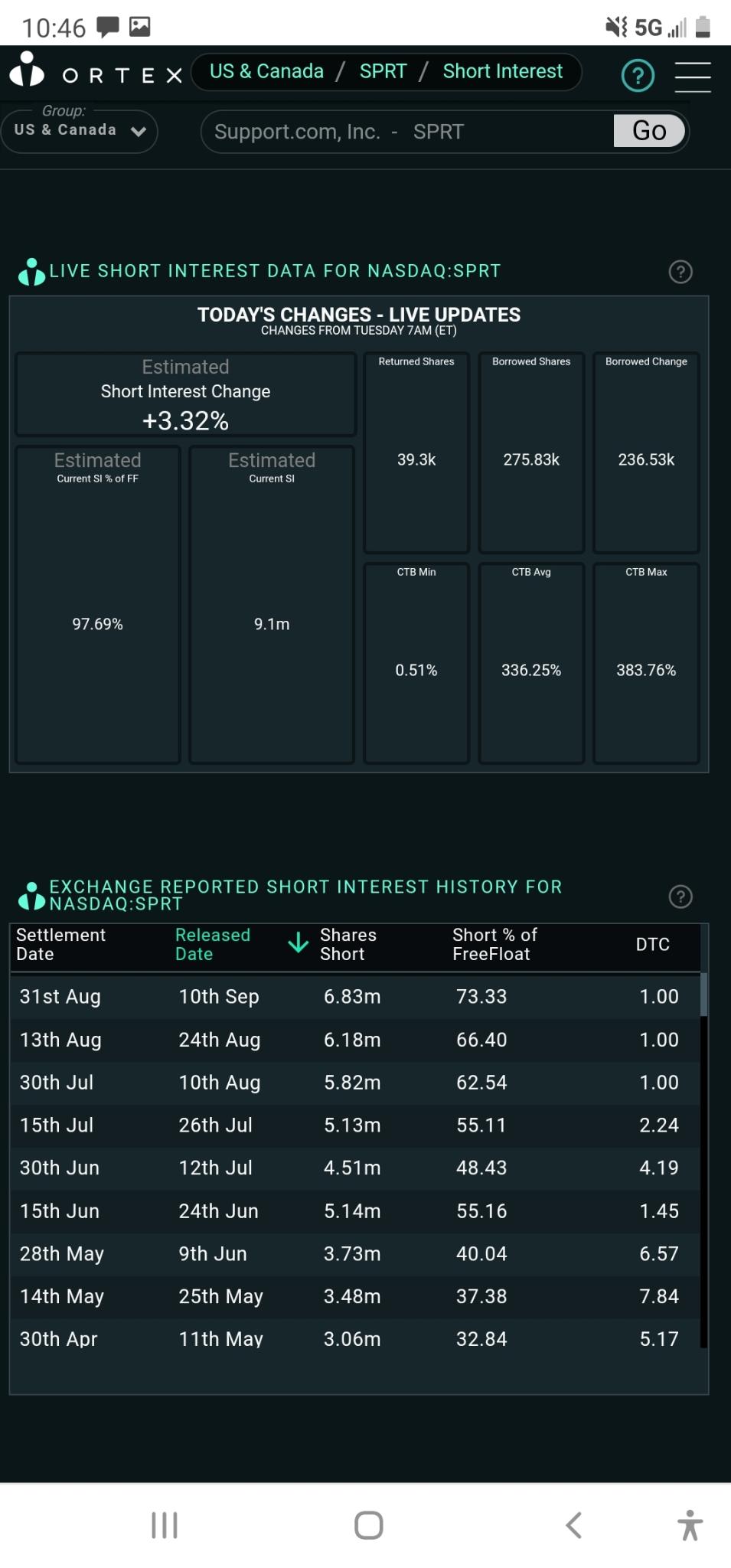Click the ORTEX logo icon

tap(25, 73)
